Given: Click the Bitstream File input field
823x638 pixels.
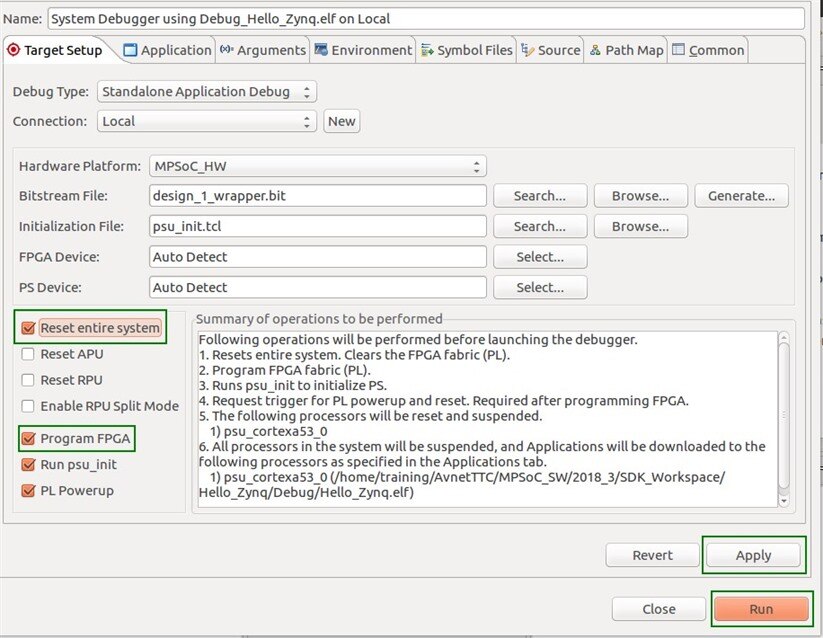Looking at the screenshot, I should tap(317, 196).
